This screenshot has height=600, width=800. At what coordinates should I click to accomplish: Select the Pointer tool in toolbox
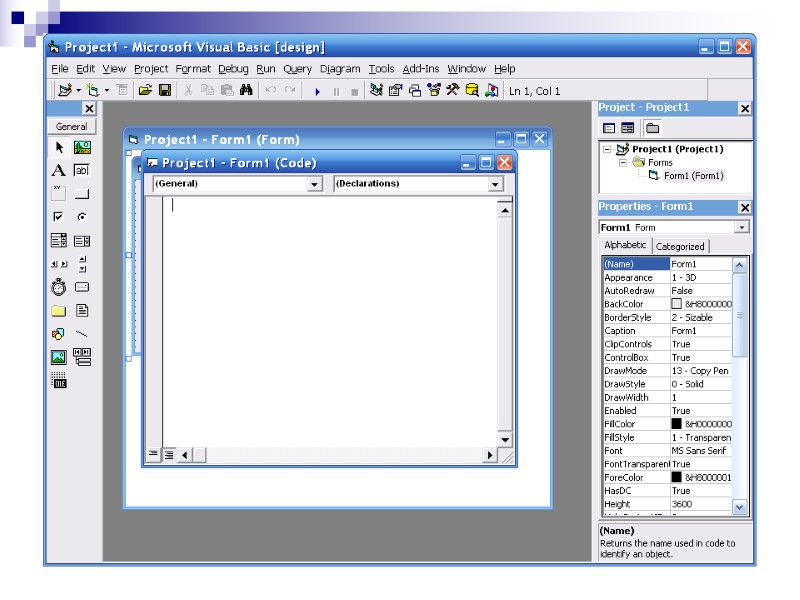(x=59, y=147)
